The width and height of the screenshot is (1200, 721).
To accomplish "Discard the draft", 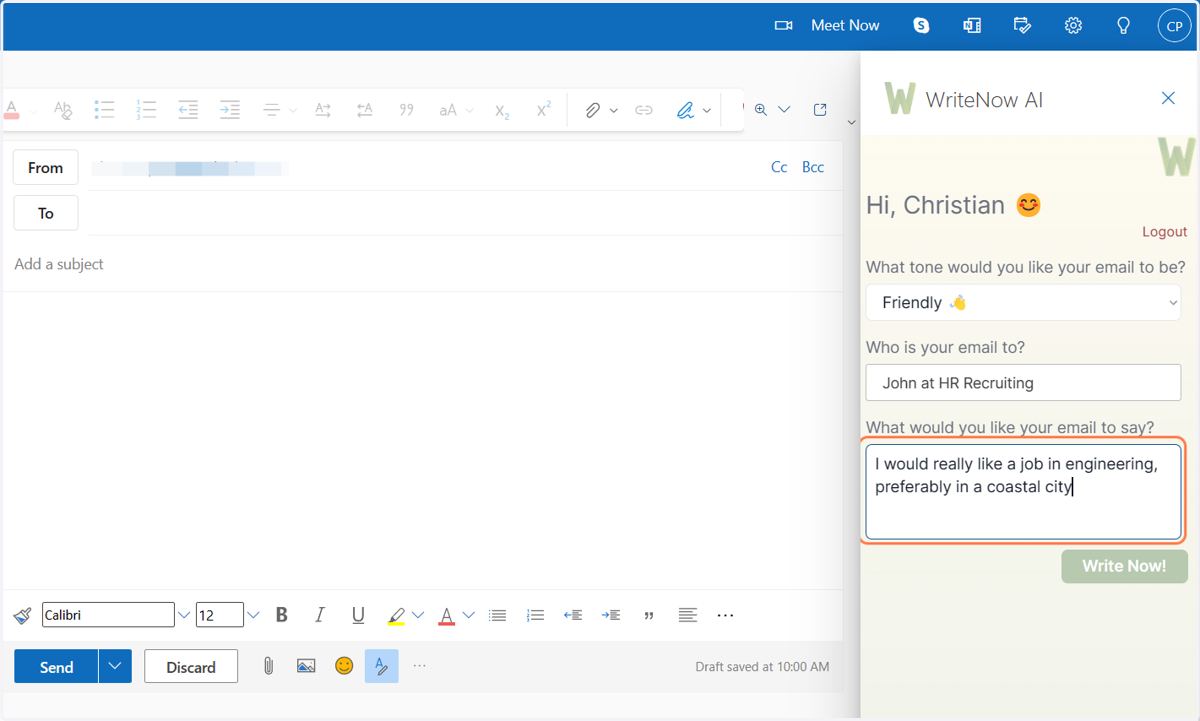I will tap(191, 666).
